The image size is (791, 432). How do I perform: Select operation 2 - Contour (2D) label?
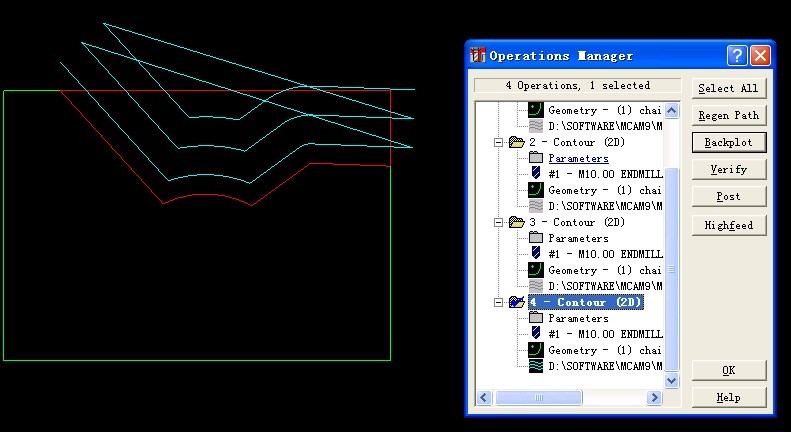pyautogui.click(x=577, y=142)
